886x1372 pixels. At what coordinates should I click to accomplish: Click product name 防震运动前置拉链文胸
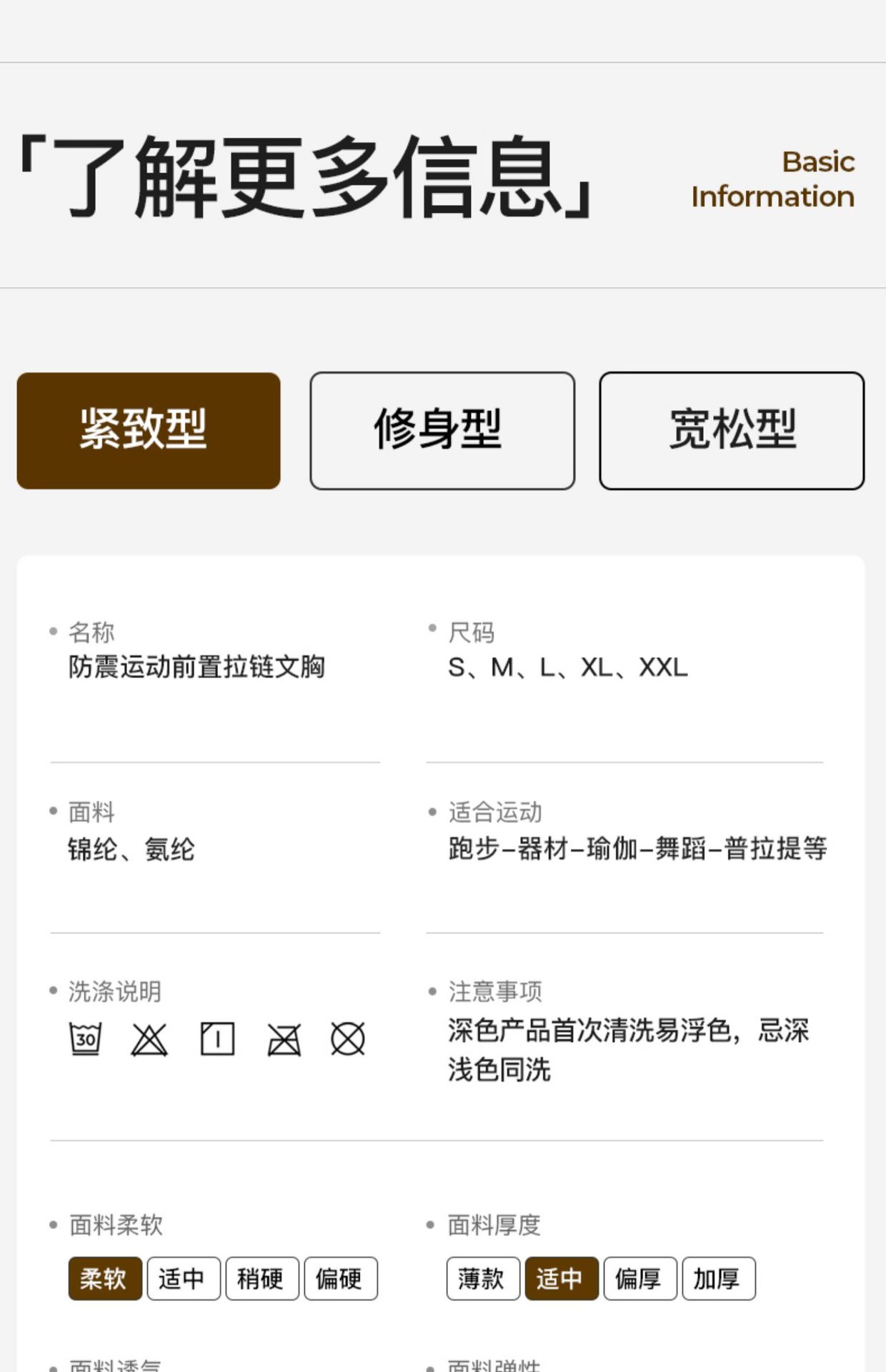click(x=196, y=667)
